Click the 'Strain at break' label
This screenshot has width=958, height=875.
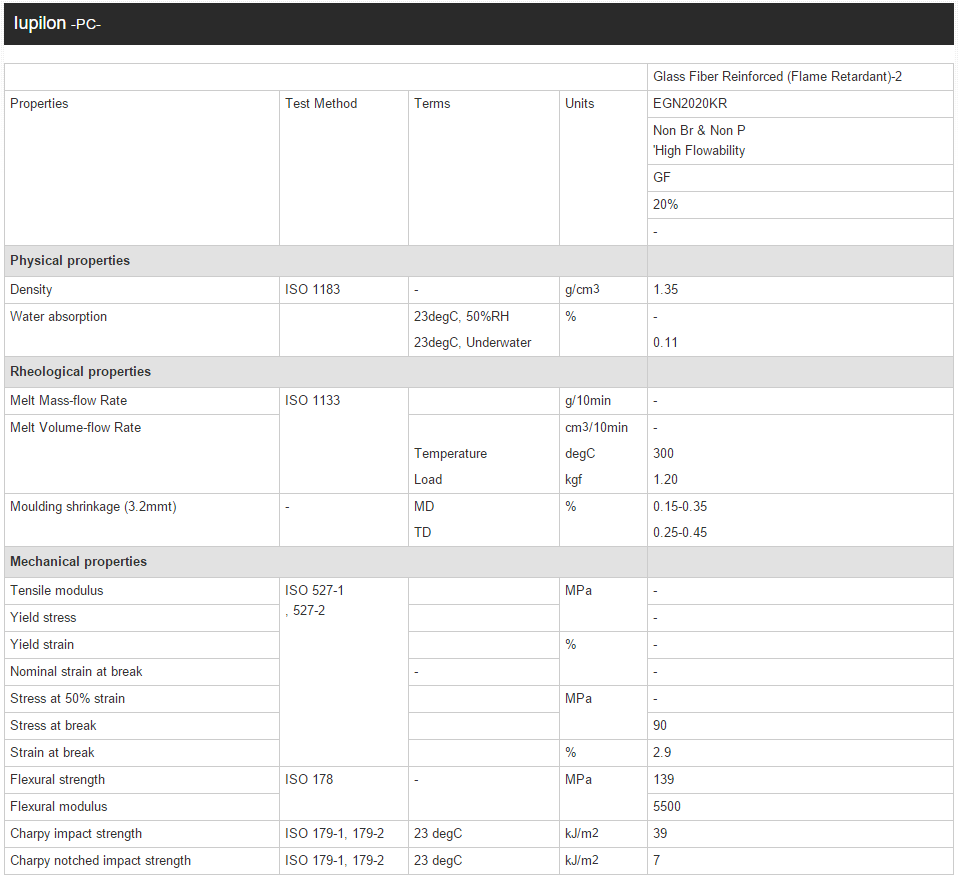53,752
